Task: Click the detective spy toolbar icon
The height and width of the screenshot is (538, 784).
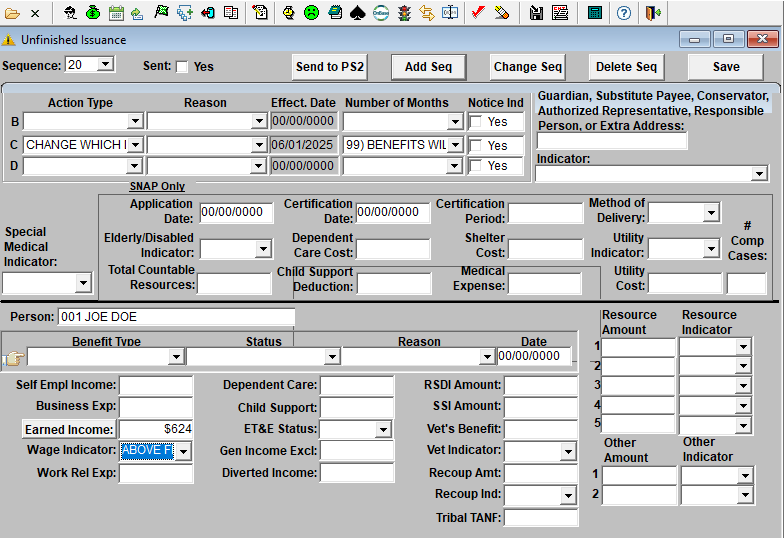Action: click(70, 12)
